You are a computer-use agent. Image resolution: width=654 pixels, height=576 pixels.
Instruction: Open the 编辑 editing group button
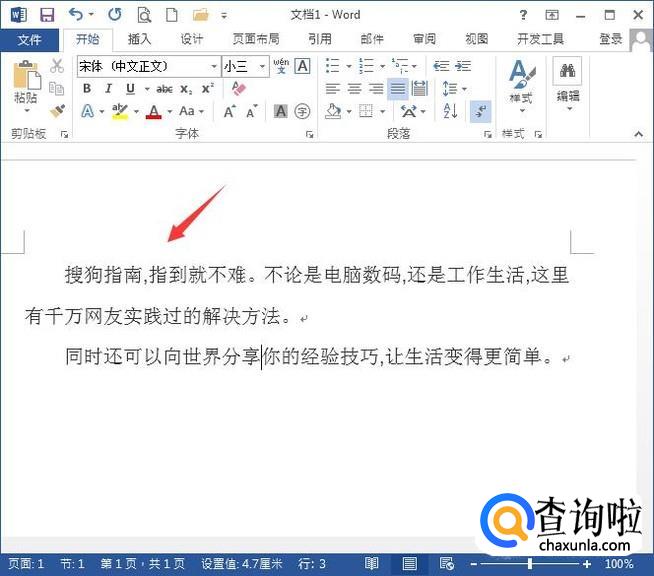pos(568,86)
